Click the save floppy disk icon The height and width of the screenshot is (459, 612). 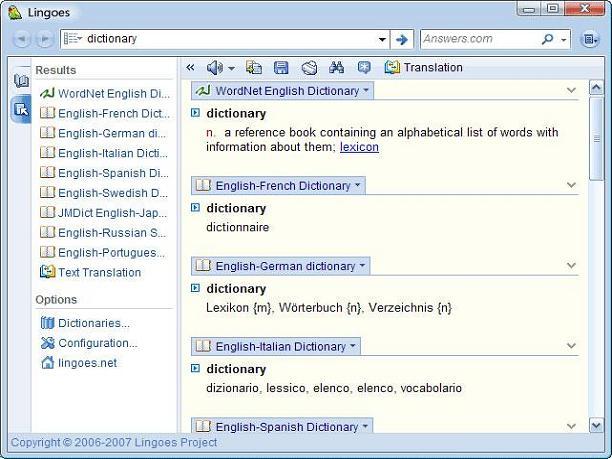(281, 68)
